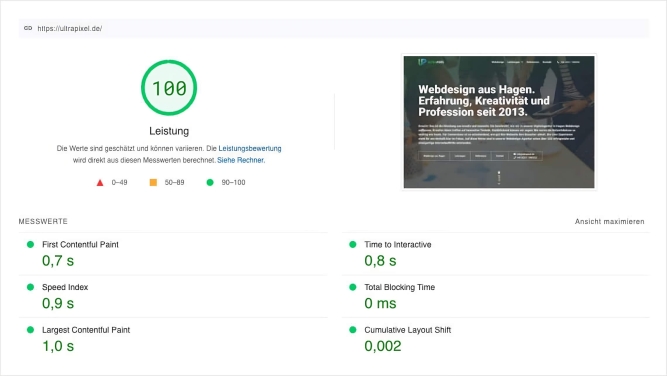
Task: Click the MESSWERTE section heading
Action: coord(43,222)
